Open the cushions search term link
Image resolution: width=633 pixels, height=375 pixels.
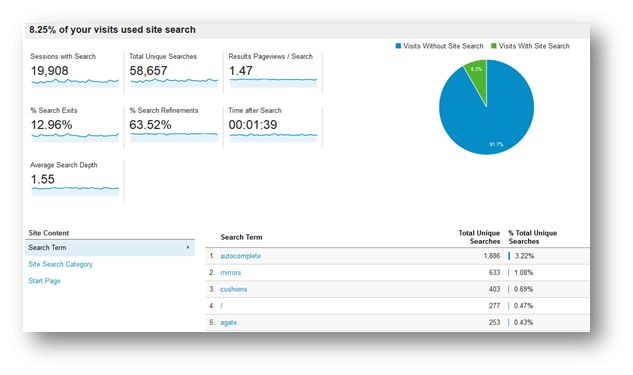pos(233,289)
